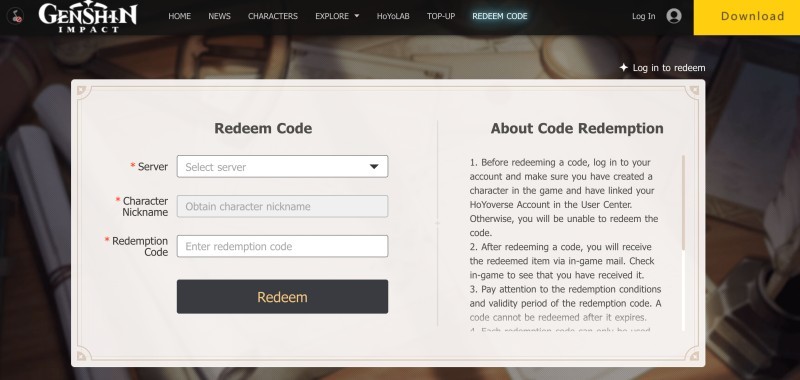The width and height of the screenshot is (800, 380).
Task: Click the yellow Download button
Action: 747,17
